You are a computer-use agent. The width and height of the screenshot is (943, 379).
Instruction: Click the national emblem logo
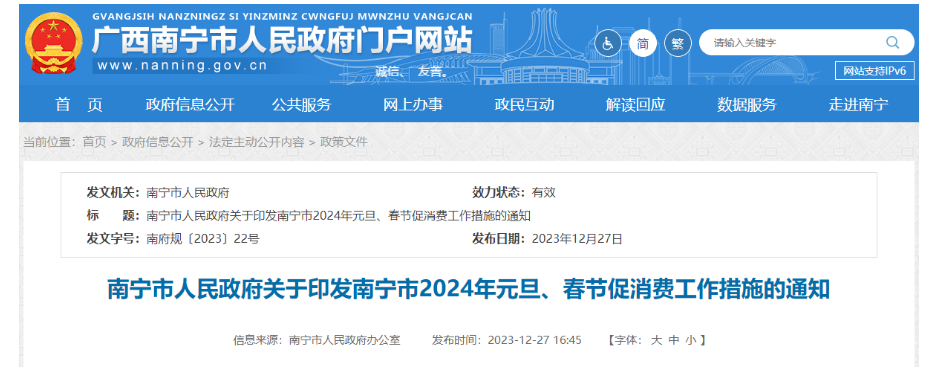[54, 43]
